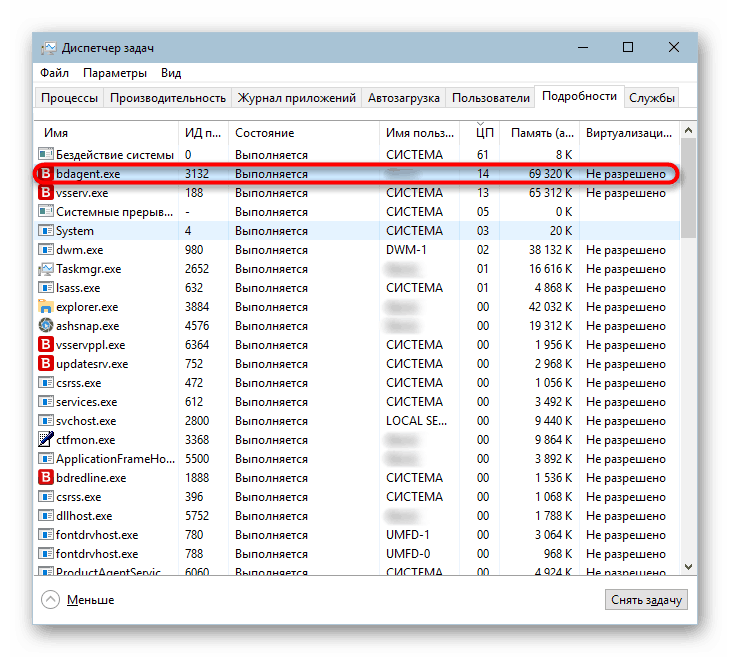Select the ashsnap.exe process name

click(x=88, y=326)
